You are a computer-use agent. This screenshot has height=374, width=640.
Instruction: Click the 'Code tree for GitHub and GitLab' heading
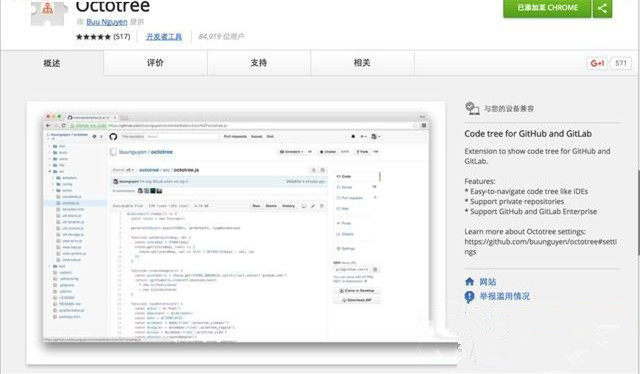[x=528, y=134]
